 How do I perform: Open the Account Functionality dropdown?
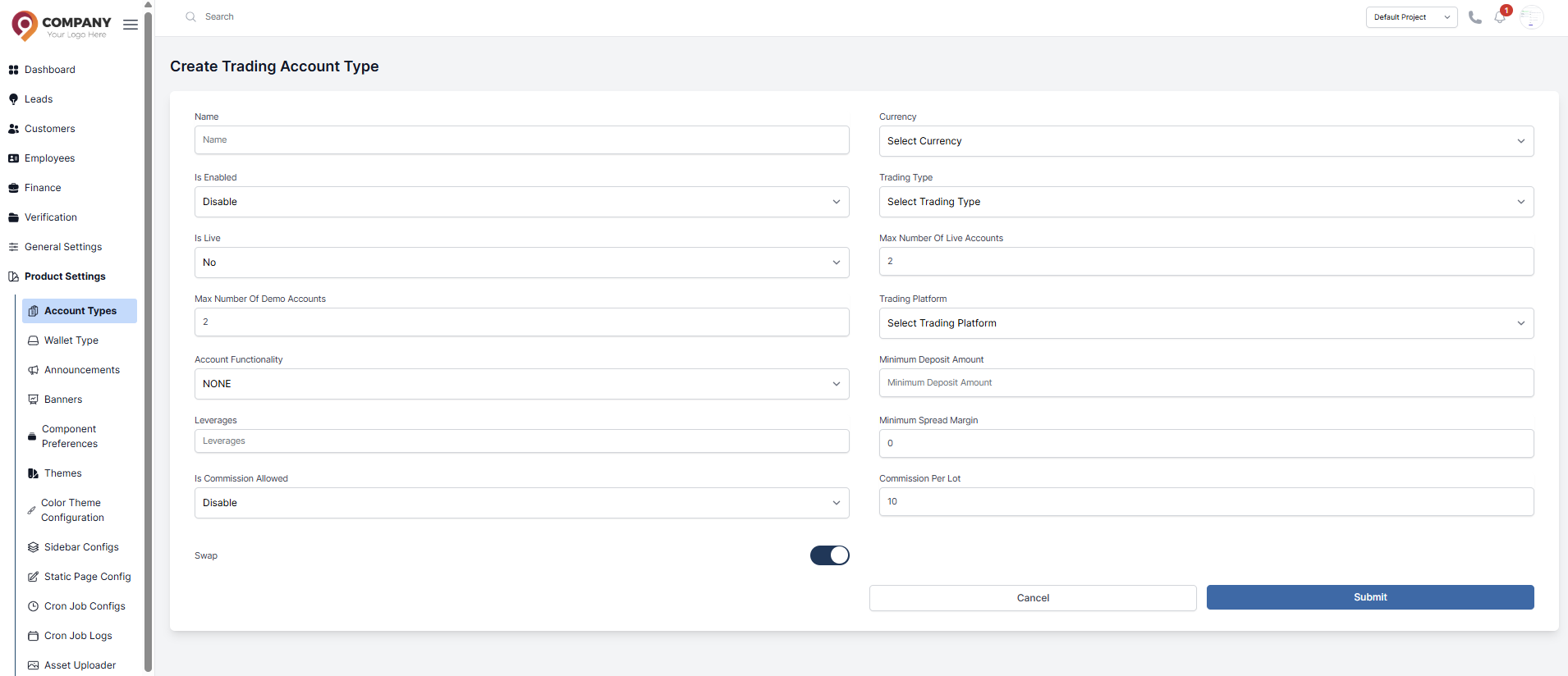[x=521, y=384]
